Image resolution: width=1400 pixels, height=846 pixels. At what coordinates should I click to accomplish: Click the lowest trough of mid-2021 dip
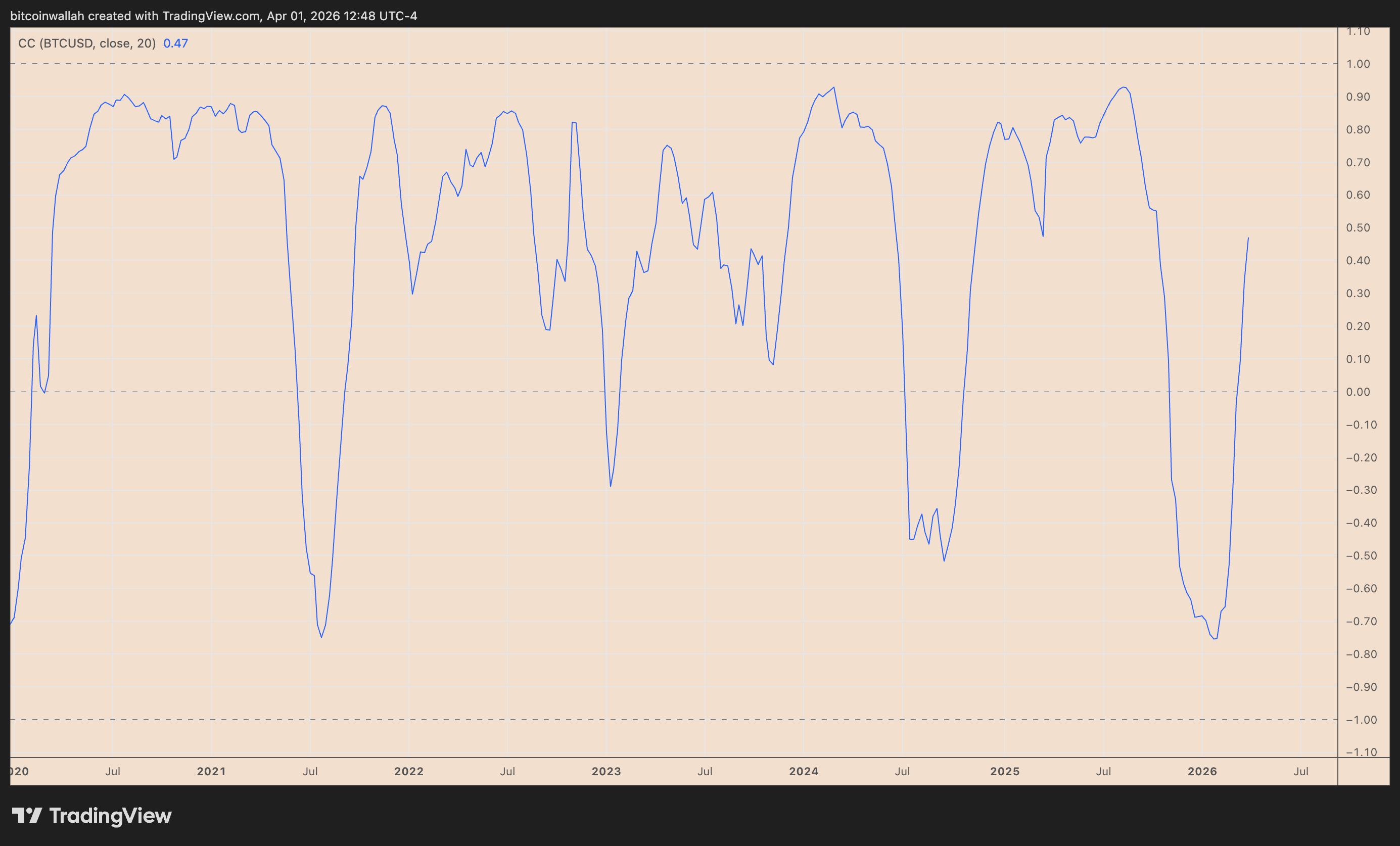(321, 637)
